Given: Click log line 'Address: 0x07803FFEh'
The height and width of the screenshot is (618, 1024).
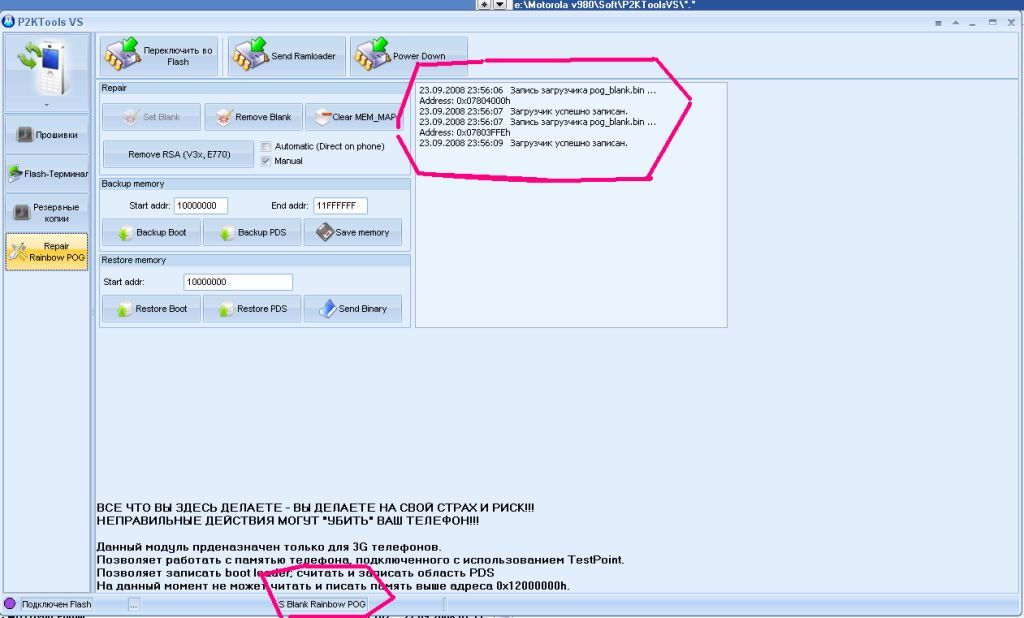Looking at the screenshot, I should [464, 132].
